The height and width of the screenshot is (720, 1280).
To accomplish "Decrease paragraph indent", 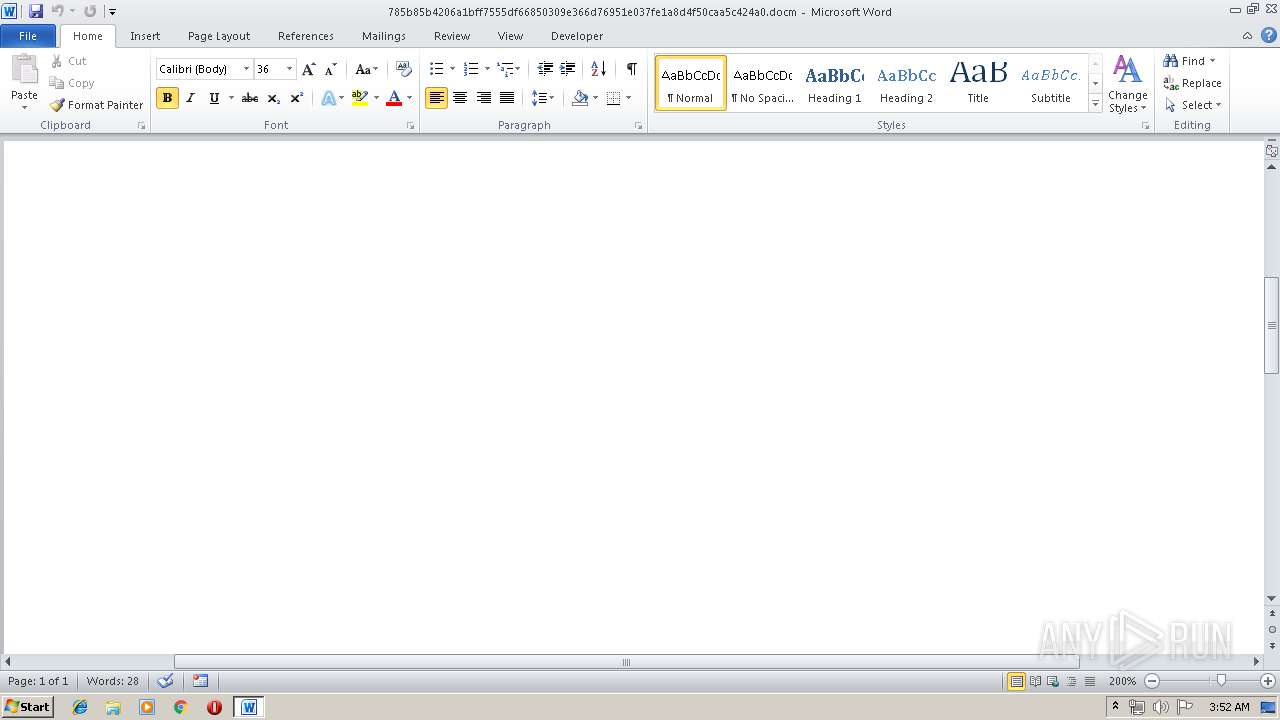I will coord(545,69).
